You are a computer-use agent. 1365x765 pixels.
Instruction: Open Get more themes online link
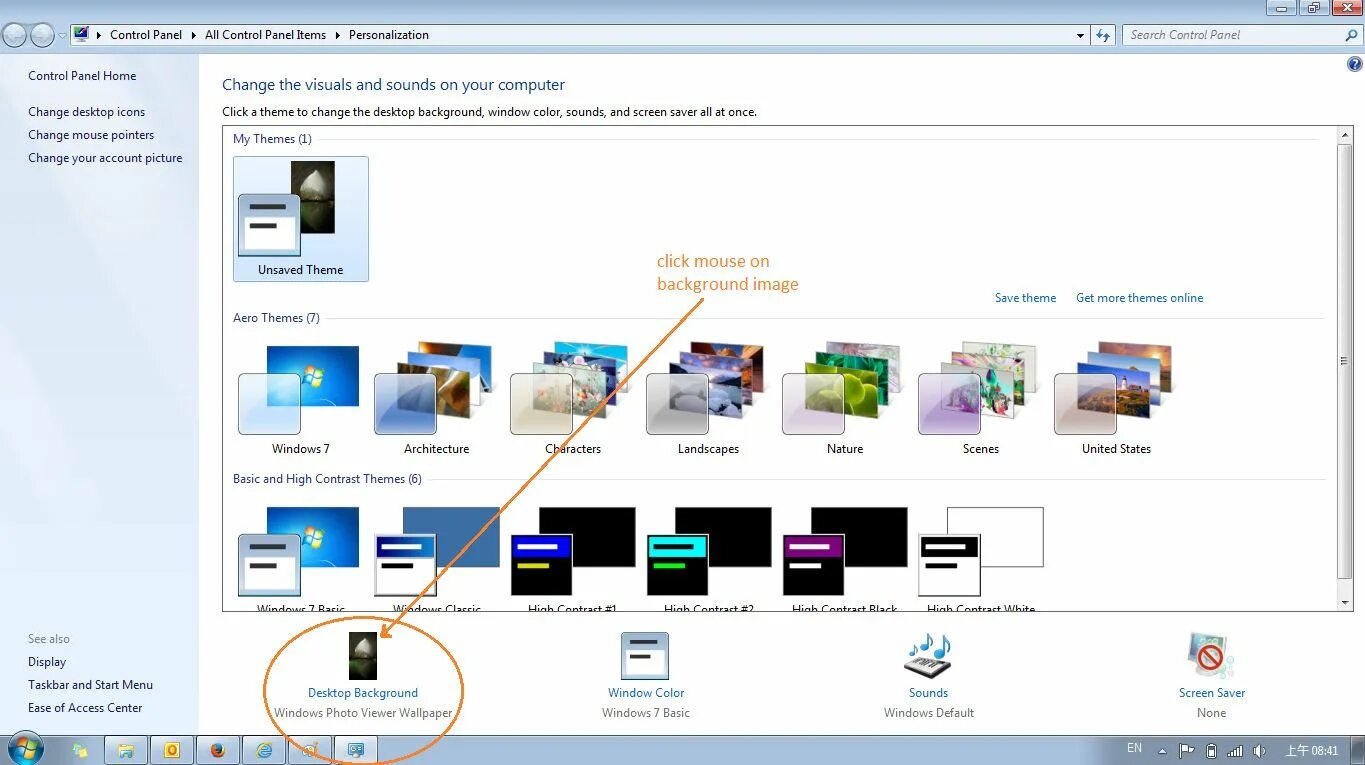pyautogui.click(x=1139, y=298)
